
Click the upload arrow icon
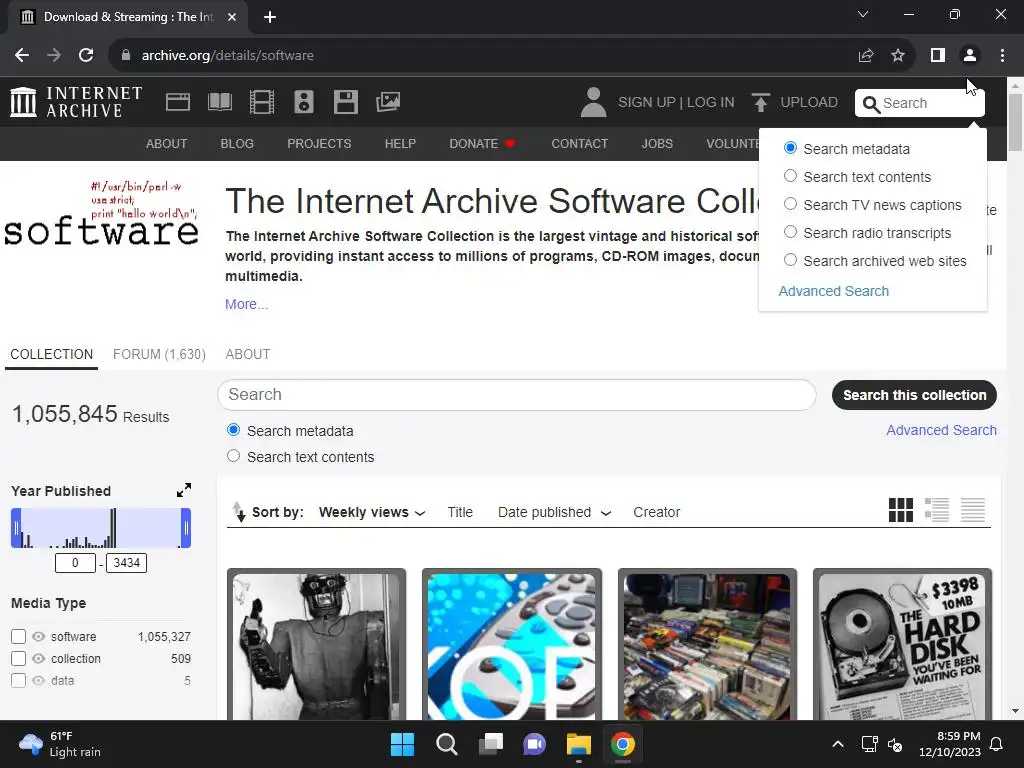tap(760, 103)
